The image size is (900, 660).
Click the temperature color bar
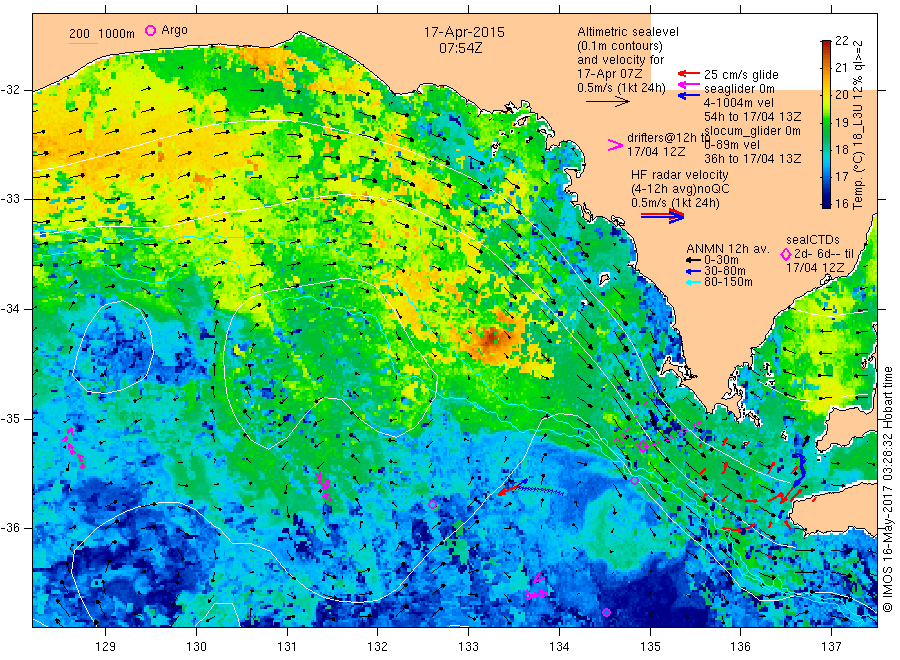[826, 123]
